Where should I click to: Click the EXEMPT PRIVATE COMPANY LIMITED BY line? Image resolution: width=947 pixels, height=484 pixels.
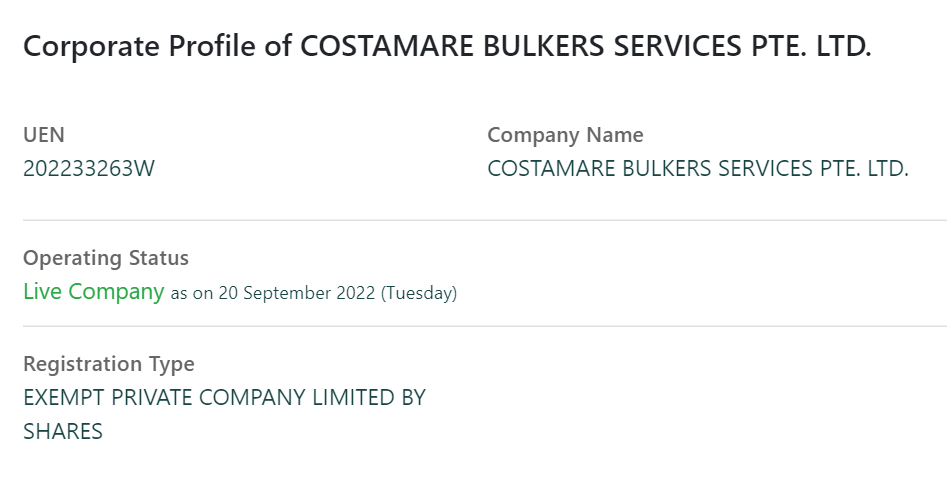pyautogui.click(x=224, y=397)
